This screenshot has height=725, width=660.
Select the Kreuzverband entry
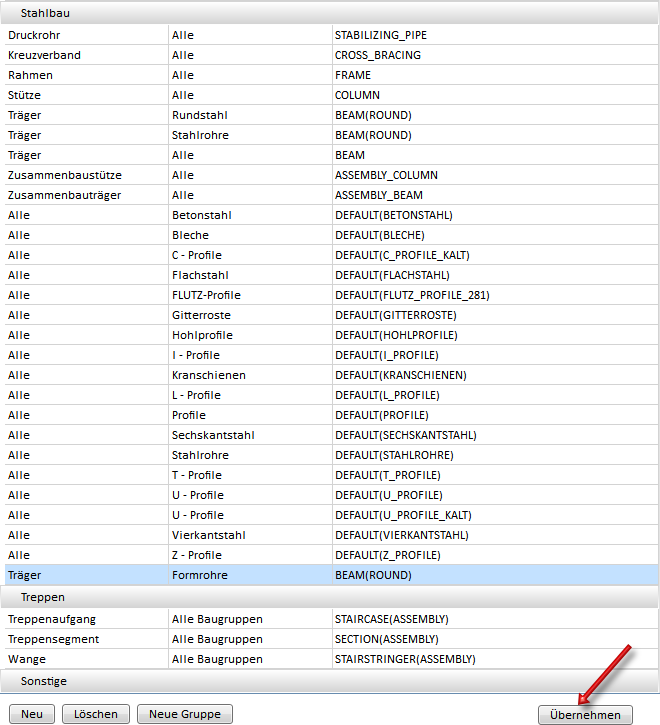click(x=44, y=55)
